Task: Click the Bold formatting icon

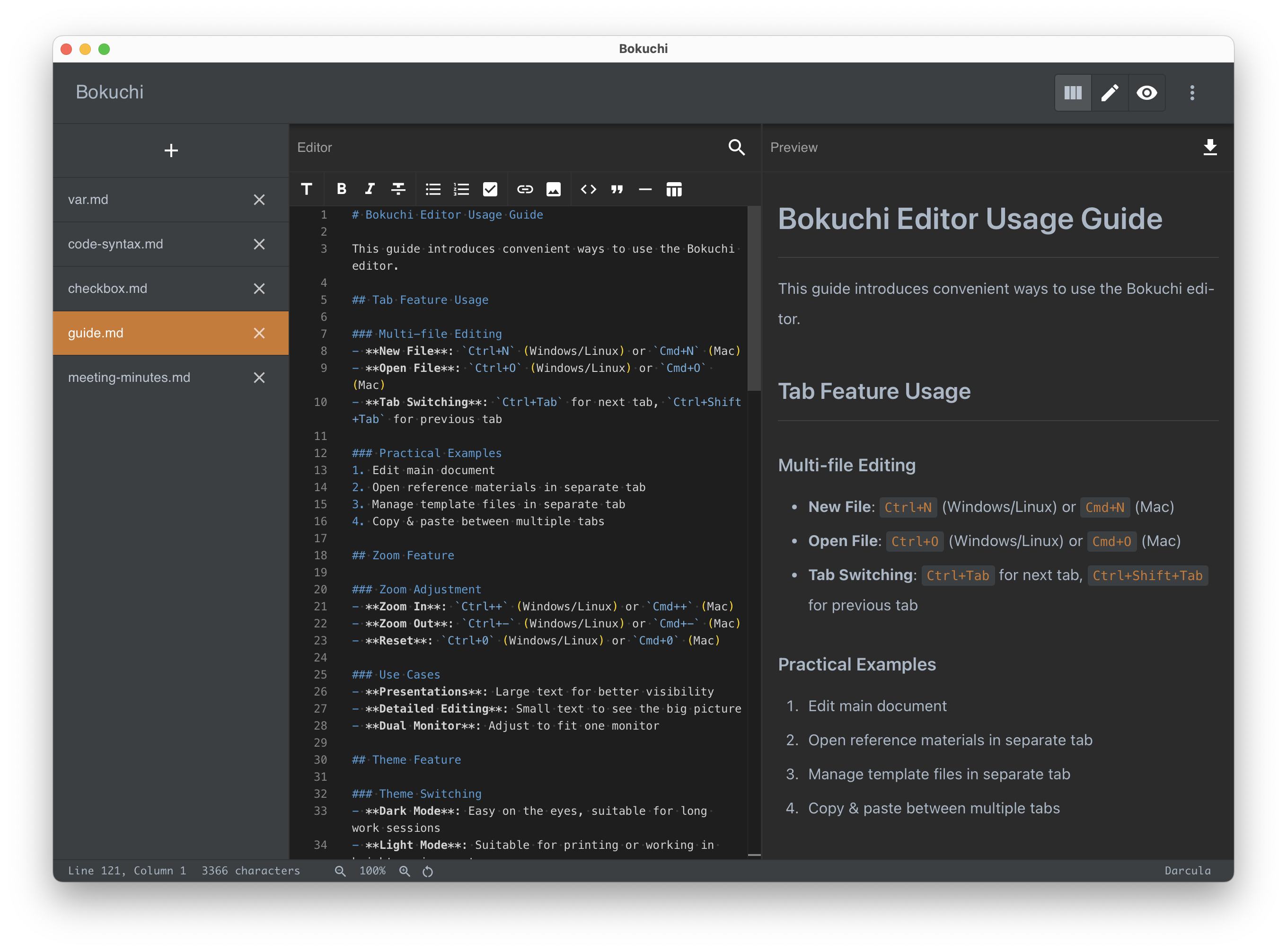Action: pyautogui.click(x=341, y=189)
